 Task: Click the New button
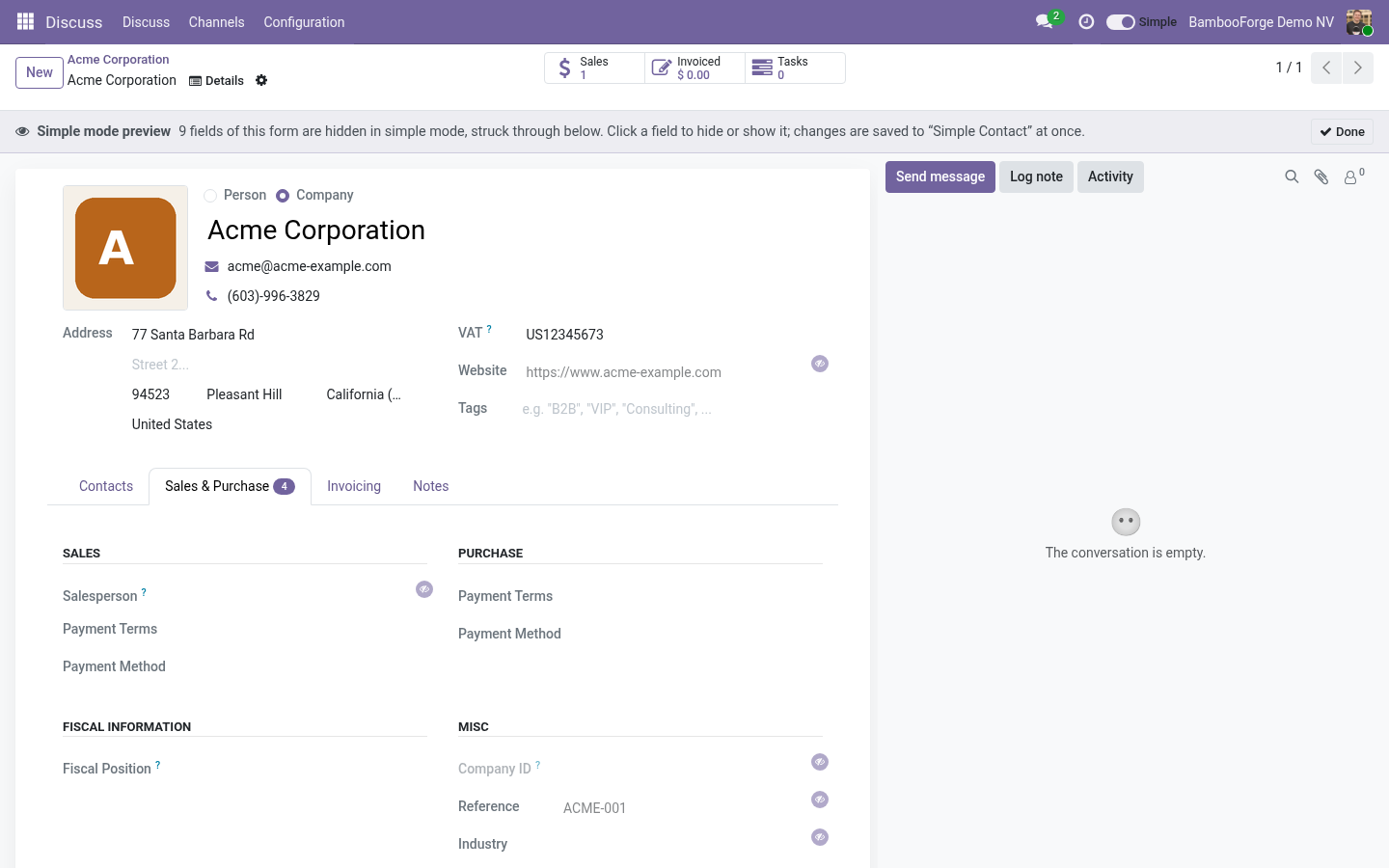coord(40,72)
